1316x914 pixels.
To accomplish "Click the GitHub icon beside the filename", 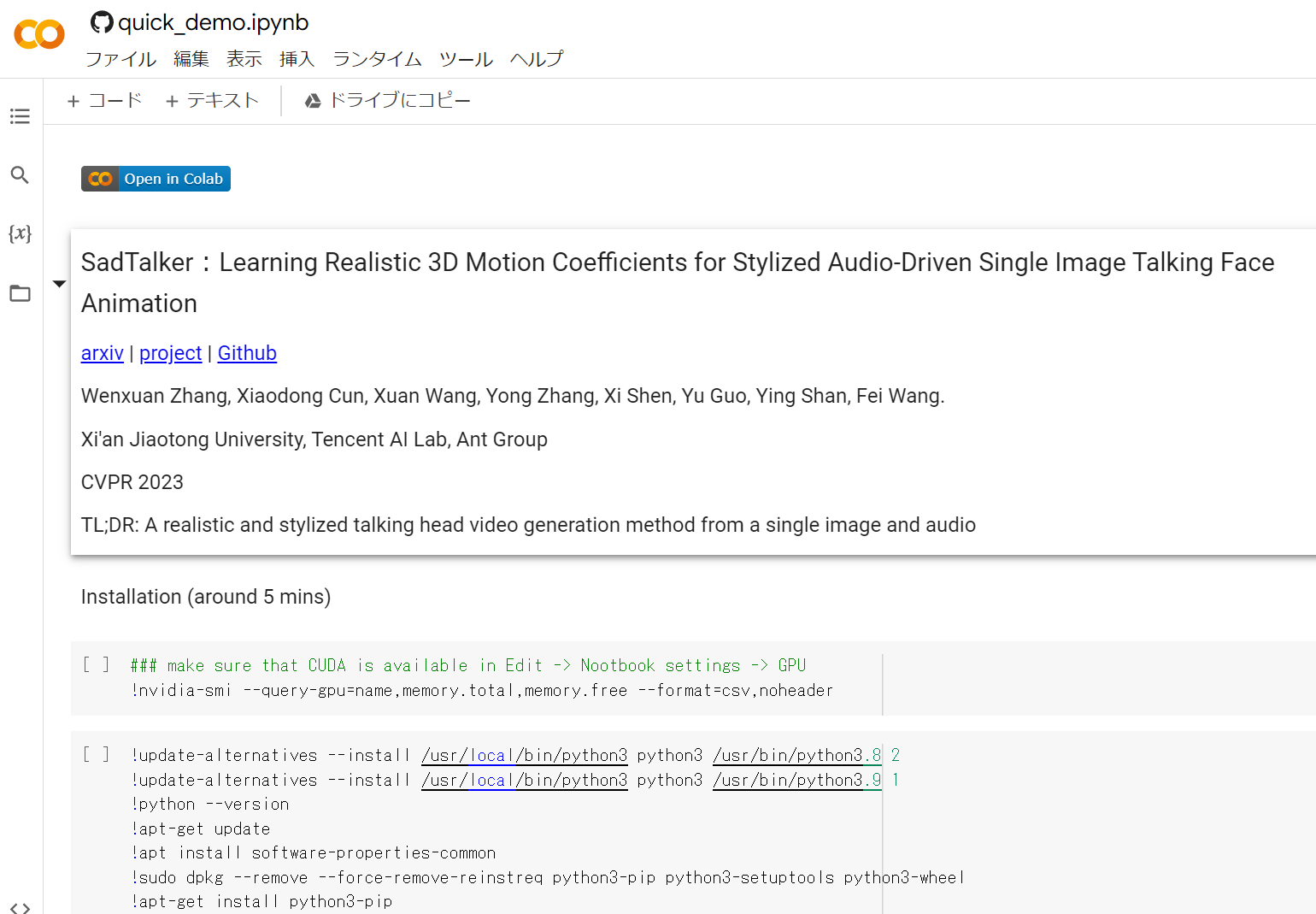I will (x=100, y=21).
